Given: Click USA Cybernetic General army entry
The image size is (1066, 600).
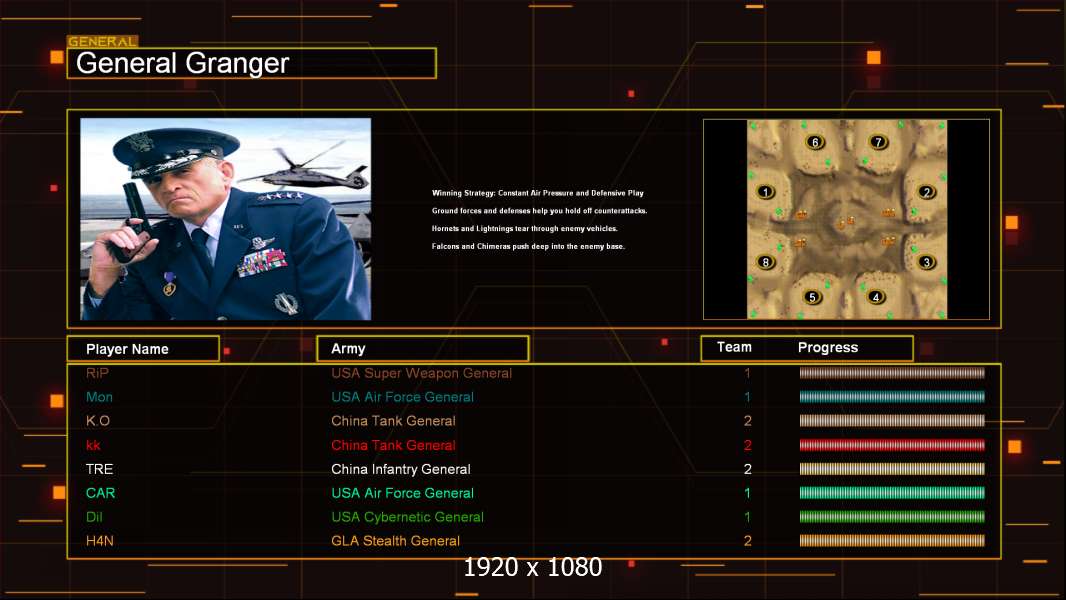Looking at the screenshot, I should click(x=407, y=517).
